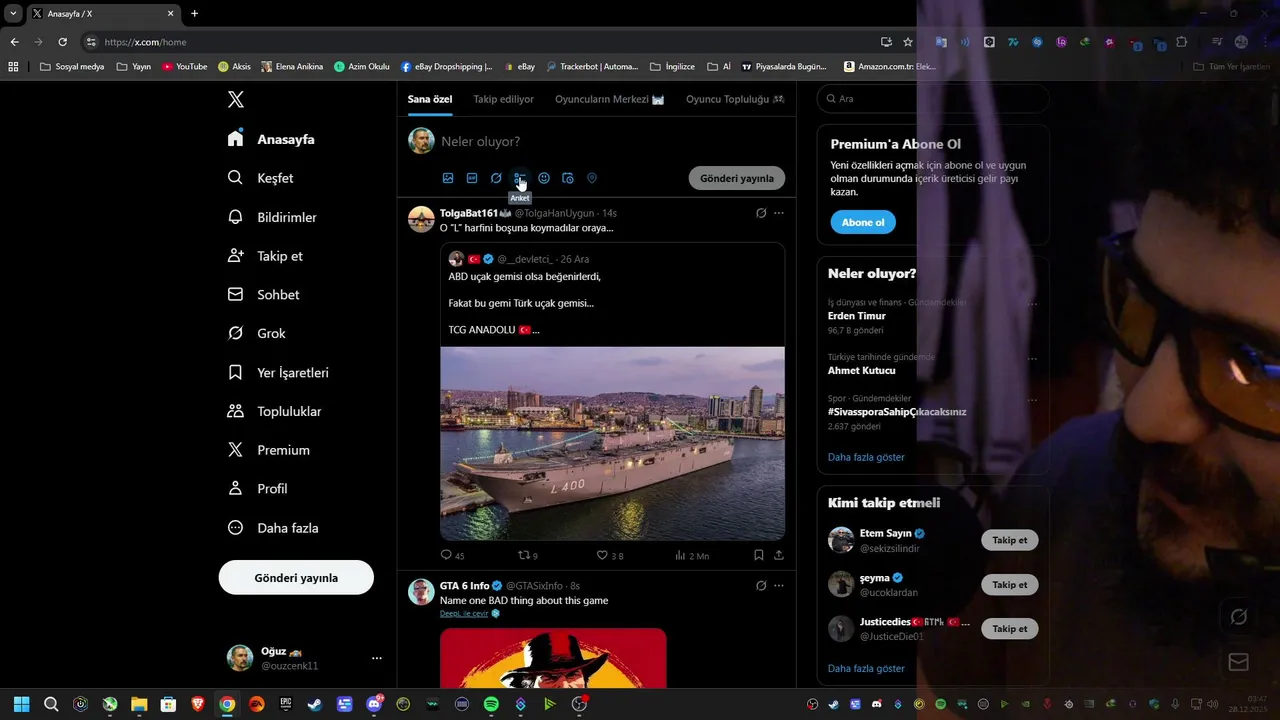Open more options for GTA 6 Info post
This screenshot has width=1280, height=720.
pos(779,585)
